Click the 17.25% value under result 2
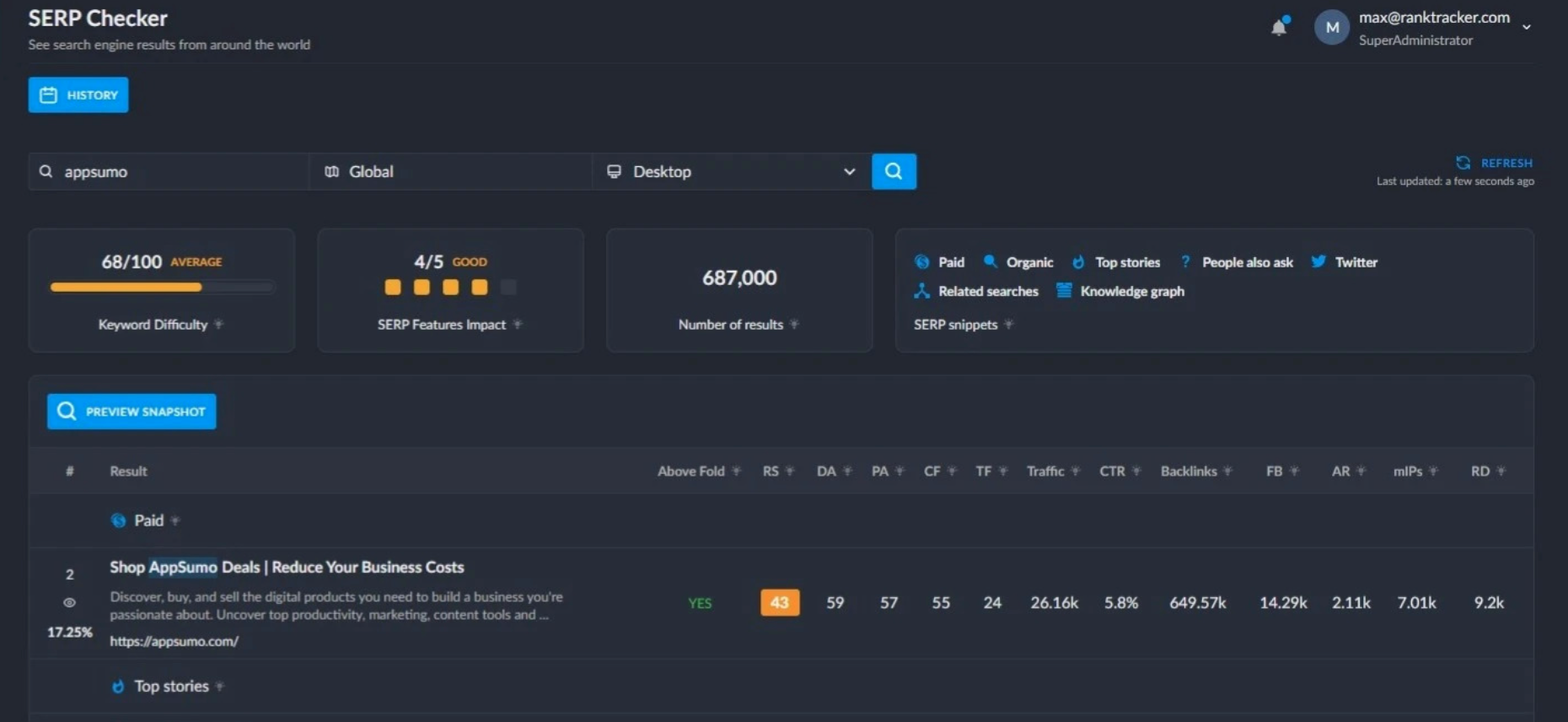Image resolution: width=1568 pixels, height=722 pixels. click(x=70, y=632)
